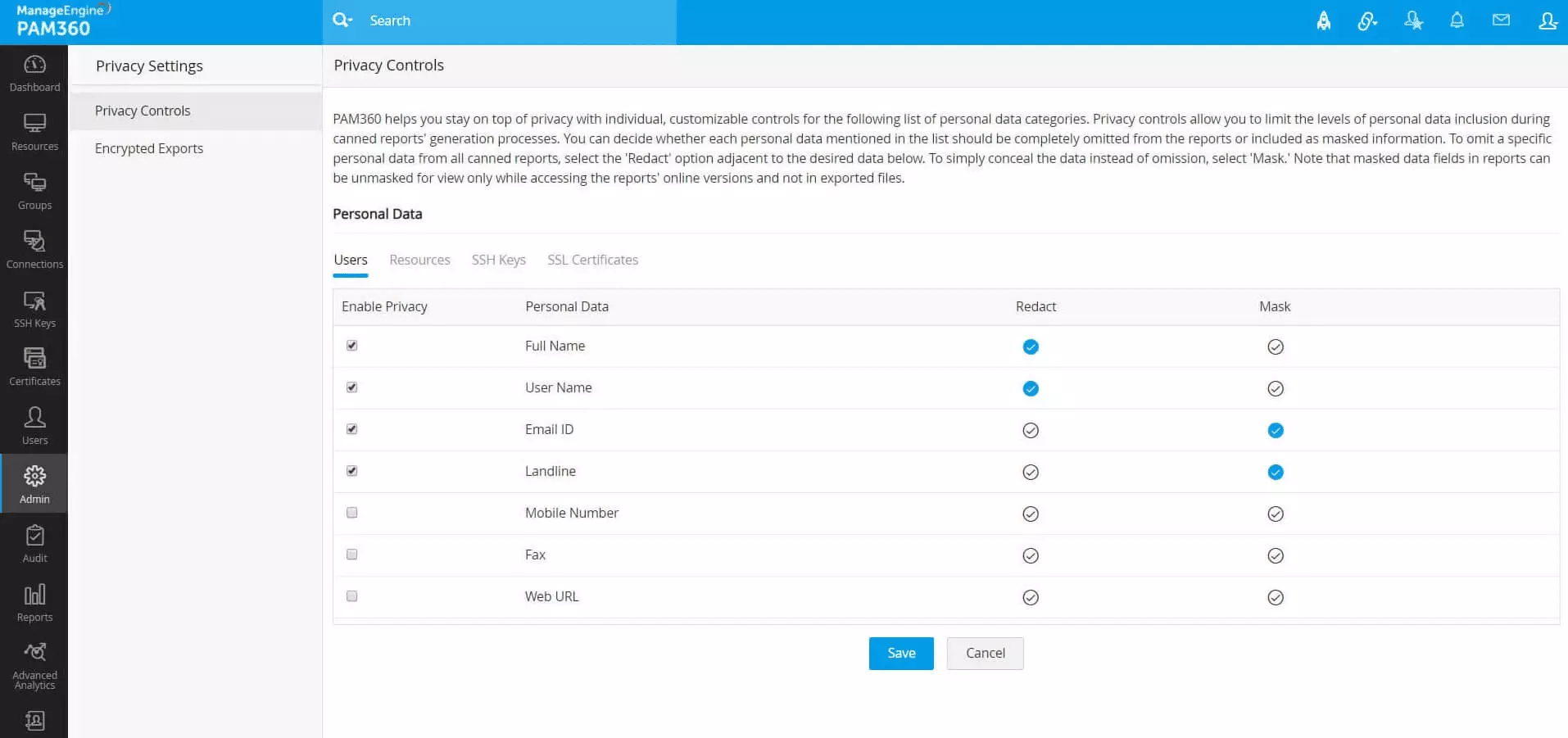Open the SSH Keys section
This screenshot has height=738, width=1568.
click(34, 307)
